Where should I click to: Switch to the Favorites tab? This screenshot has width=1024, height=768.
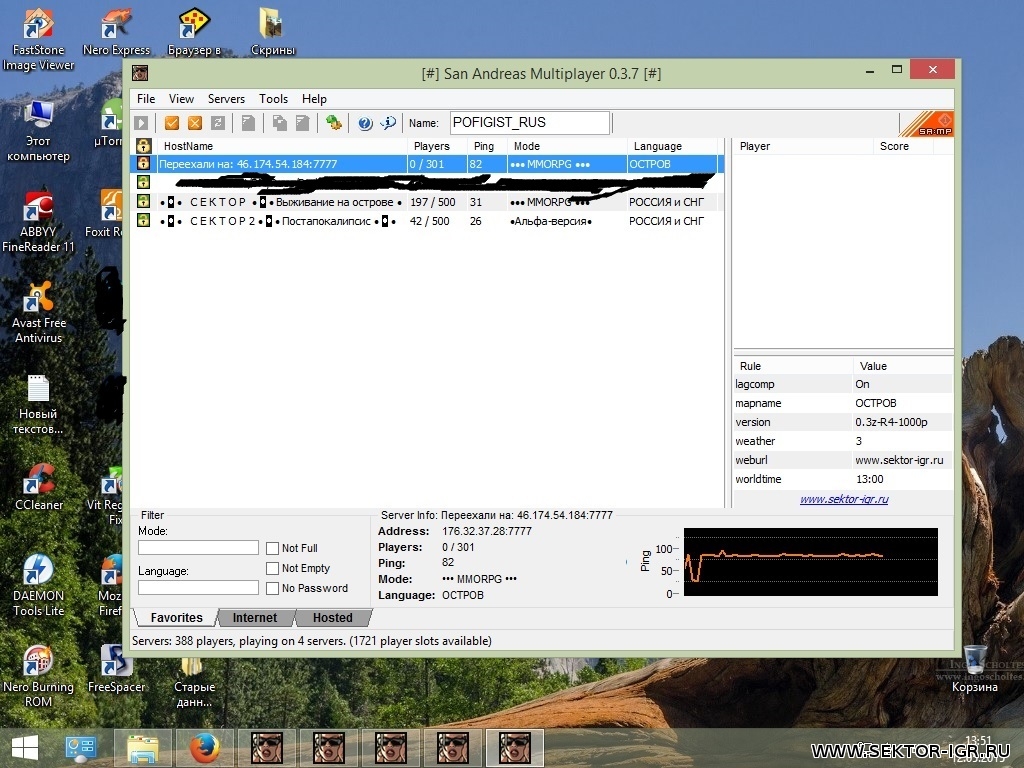[x=176, y=618]
